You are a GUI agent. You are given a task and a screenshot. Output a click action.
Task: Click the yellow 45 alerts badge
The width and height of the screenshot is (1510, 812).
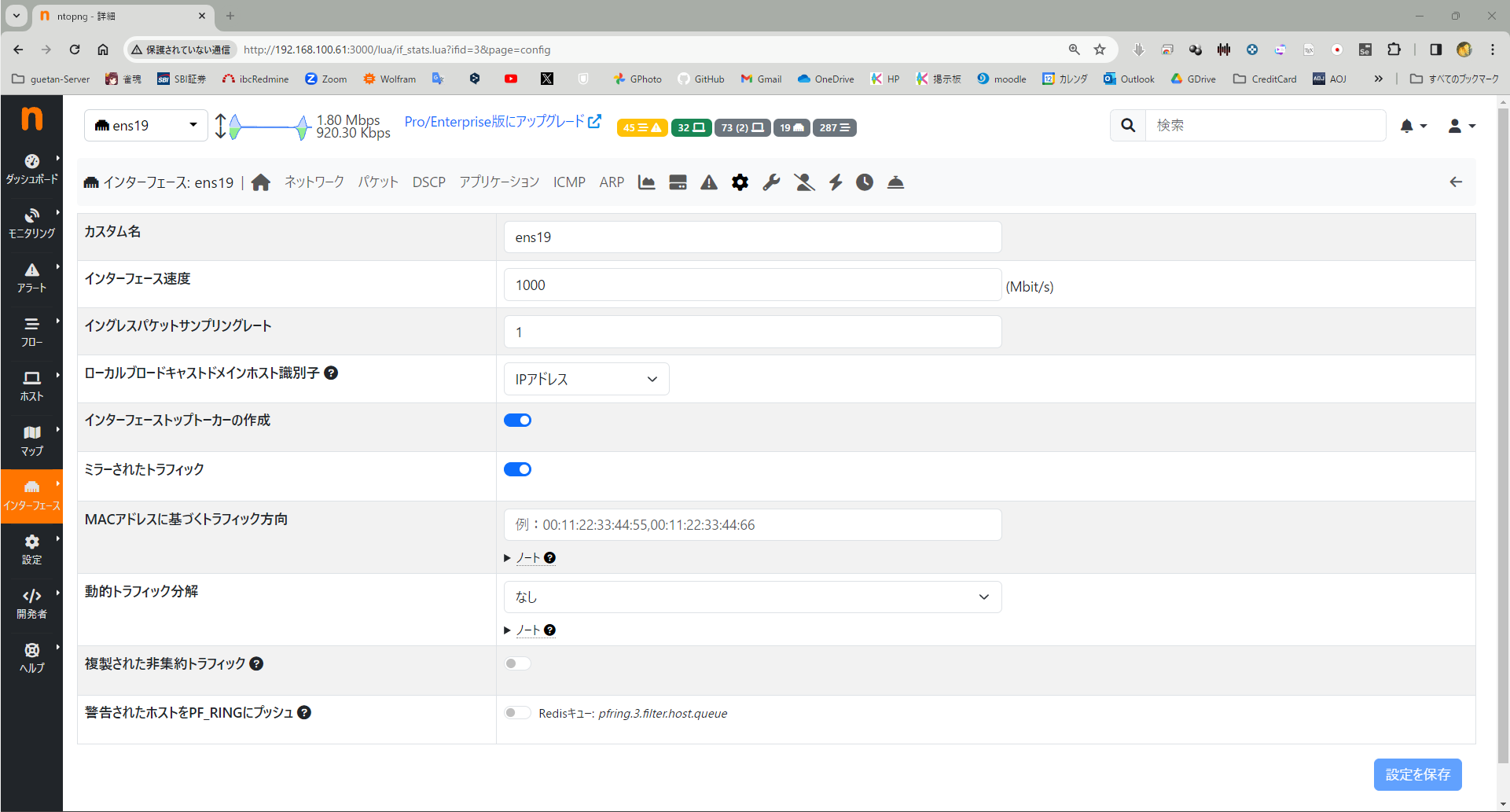(641, 127)
